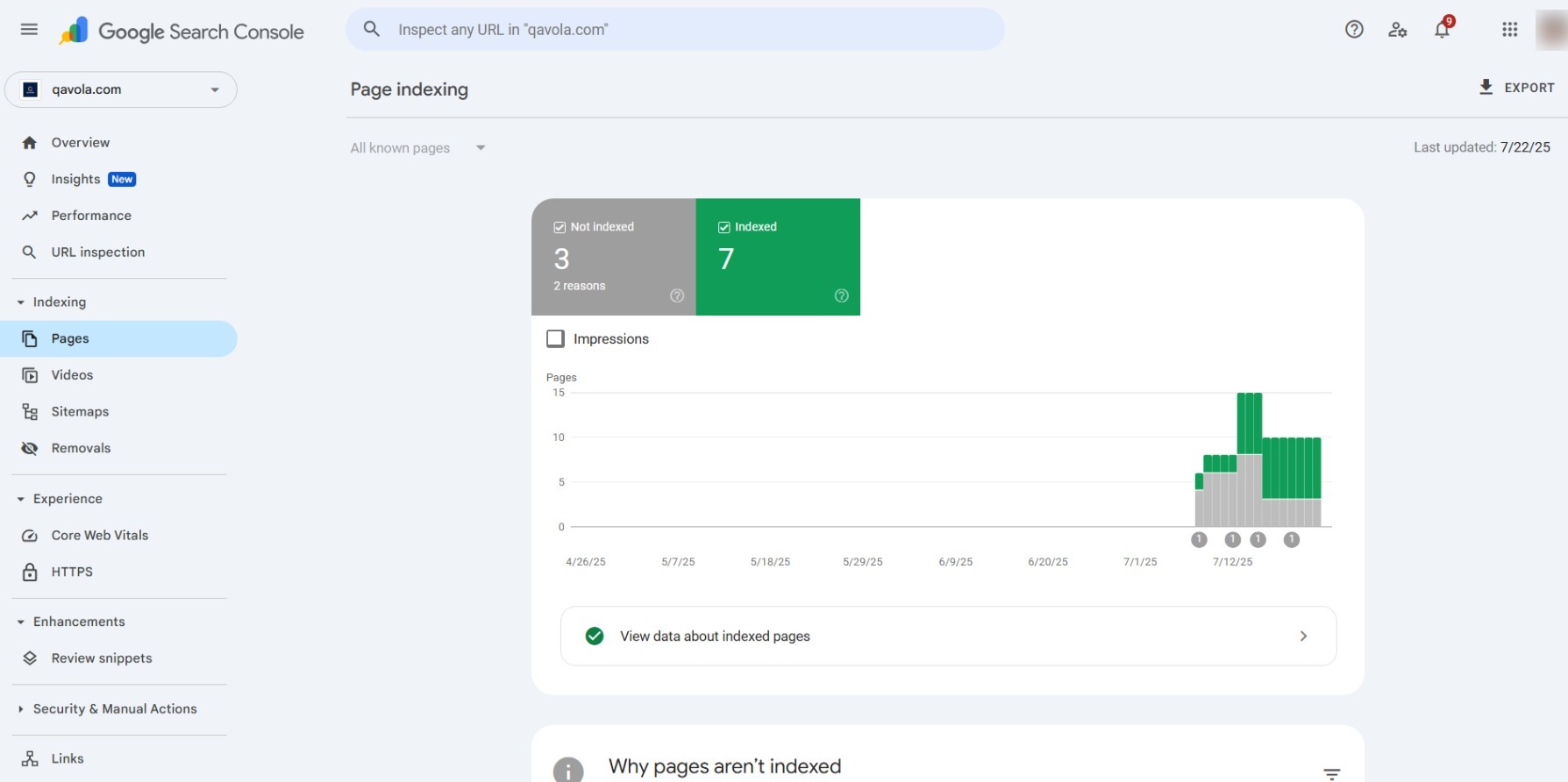
Task: Click the Review snippets layers icon
Action: pos(30,658)
